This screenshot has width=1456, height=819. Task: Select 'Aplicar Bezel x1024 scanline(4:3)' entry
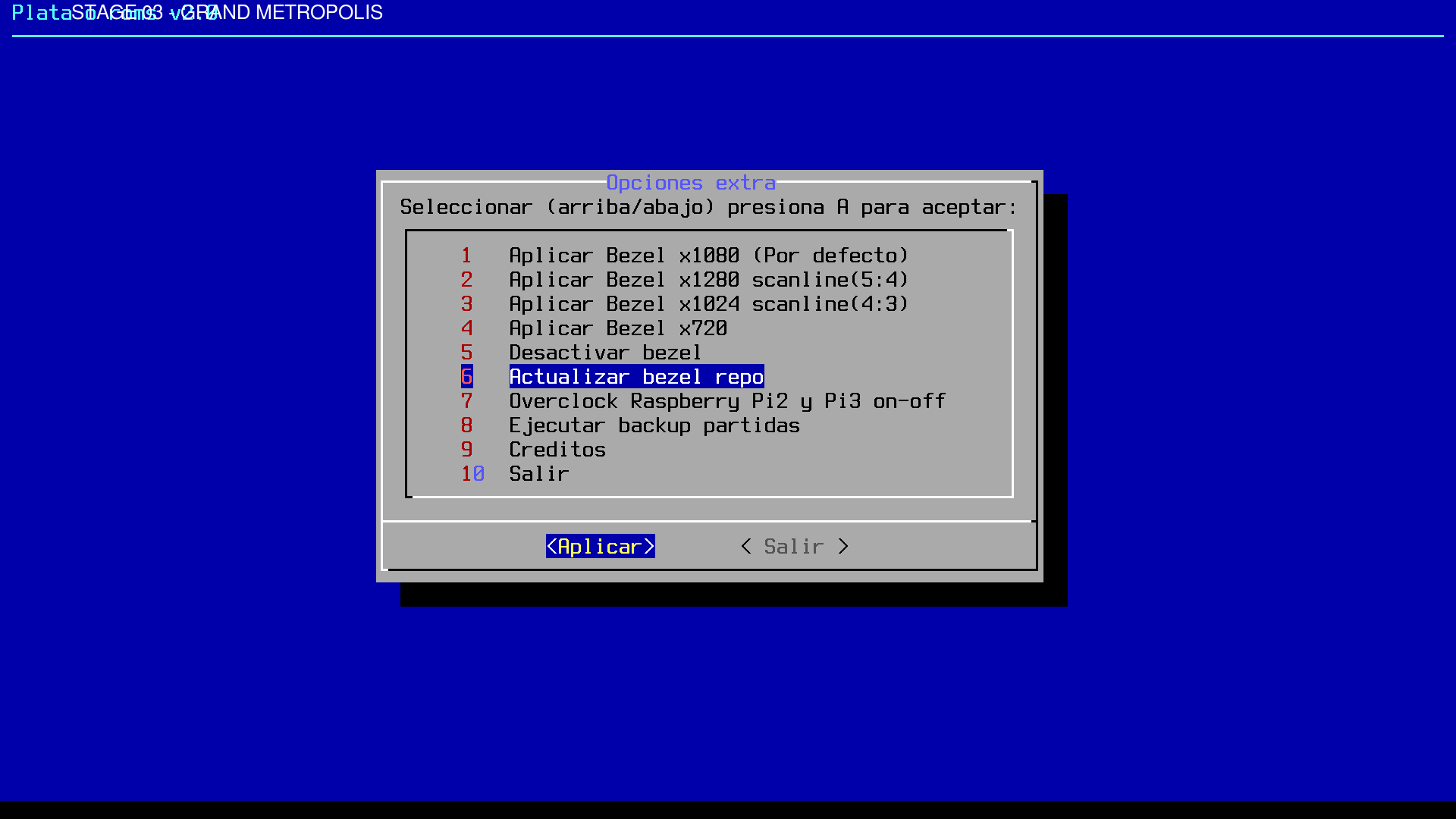[708, 304]
